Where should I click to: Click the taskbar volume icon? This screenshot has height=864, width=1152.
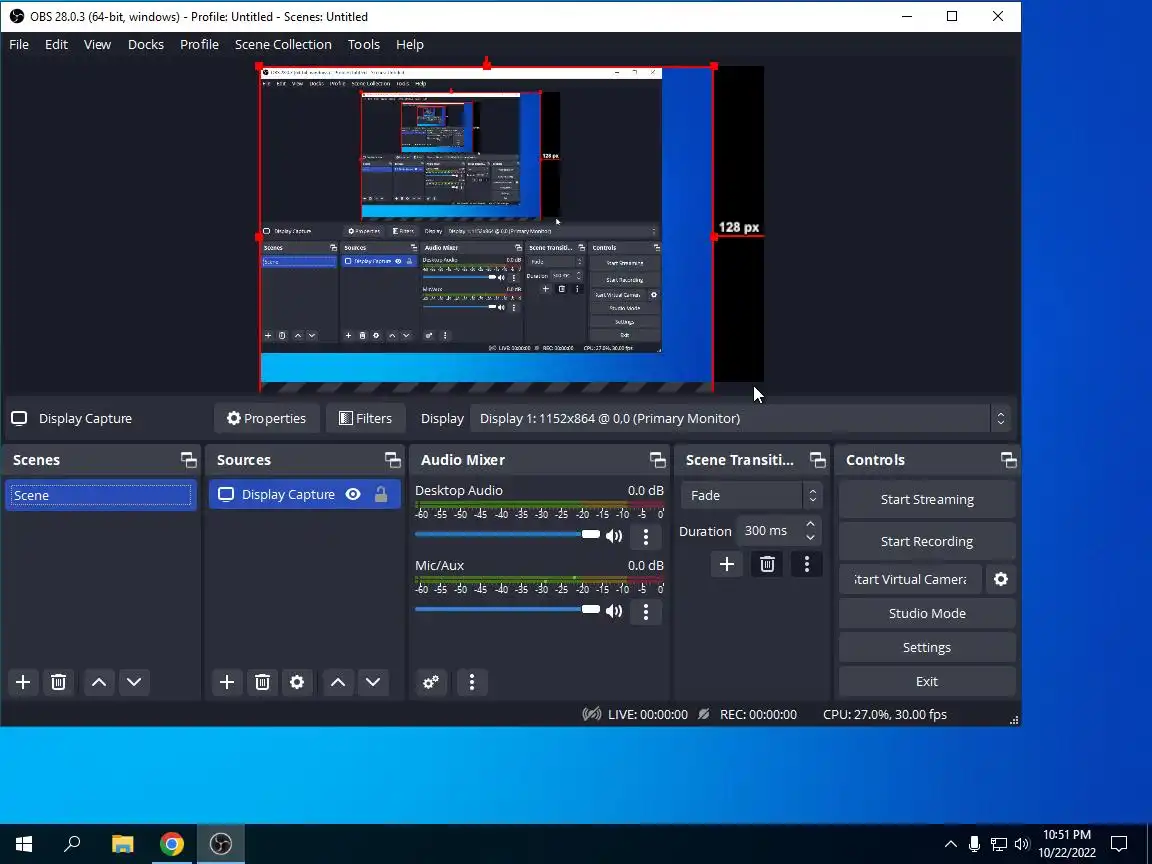(1021, 843)
